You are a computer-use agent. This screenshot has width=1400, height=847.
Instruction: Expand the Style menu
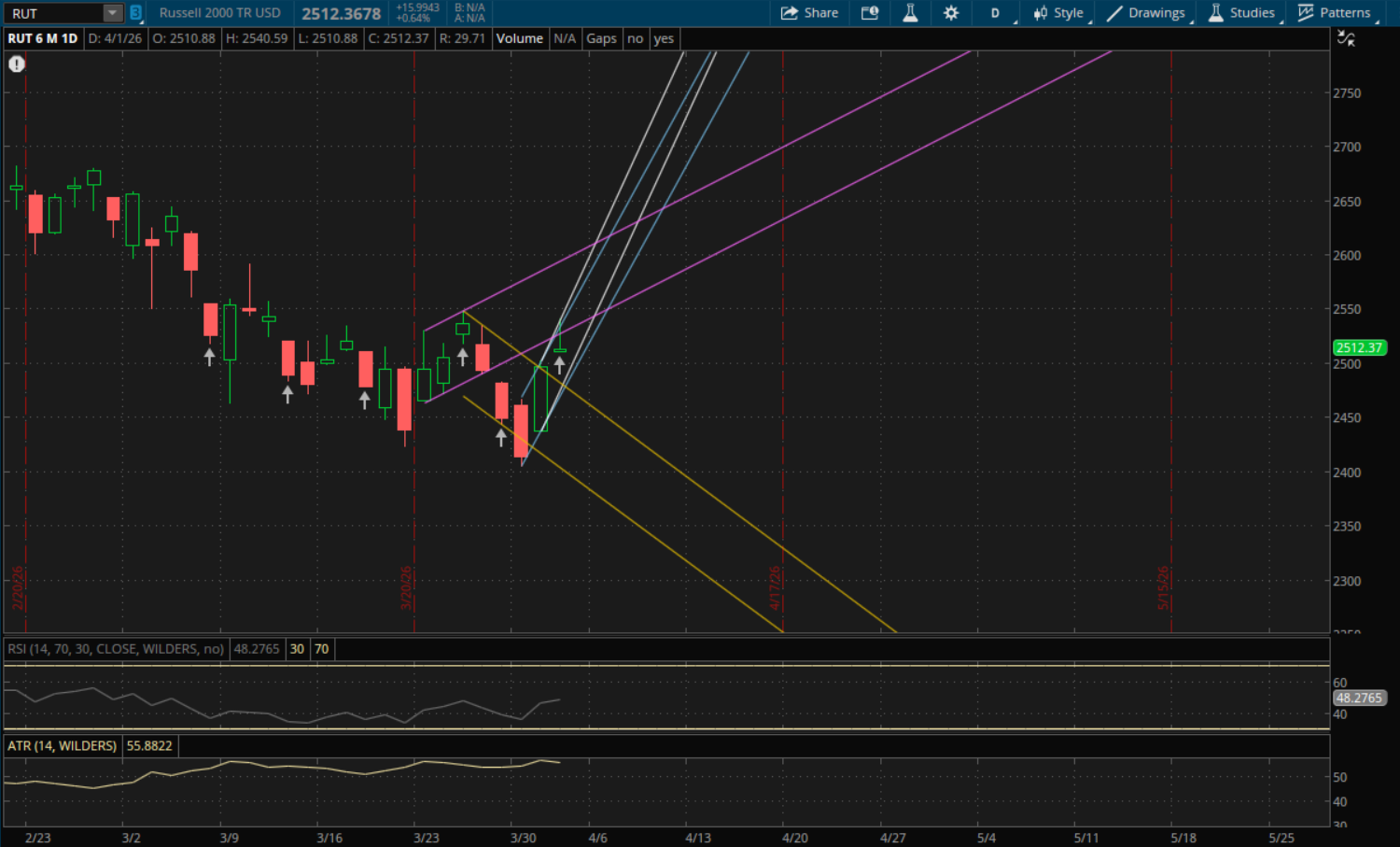[1059, 13]
